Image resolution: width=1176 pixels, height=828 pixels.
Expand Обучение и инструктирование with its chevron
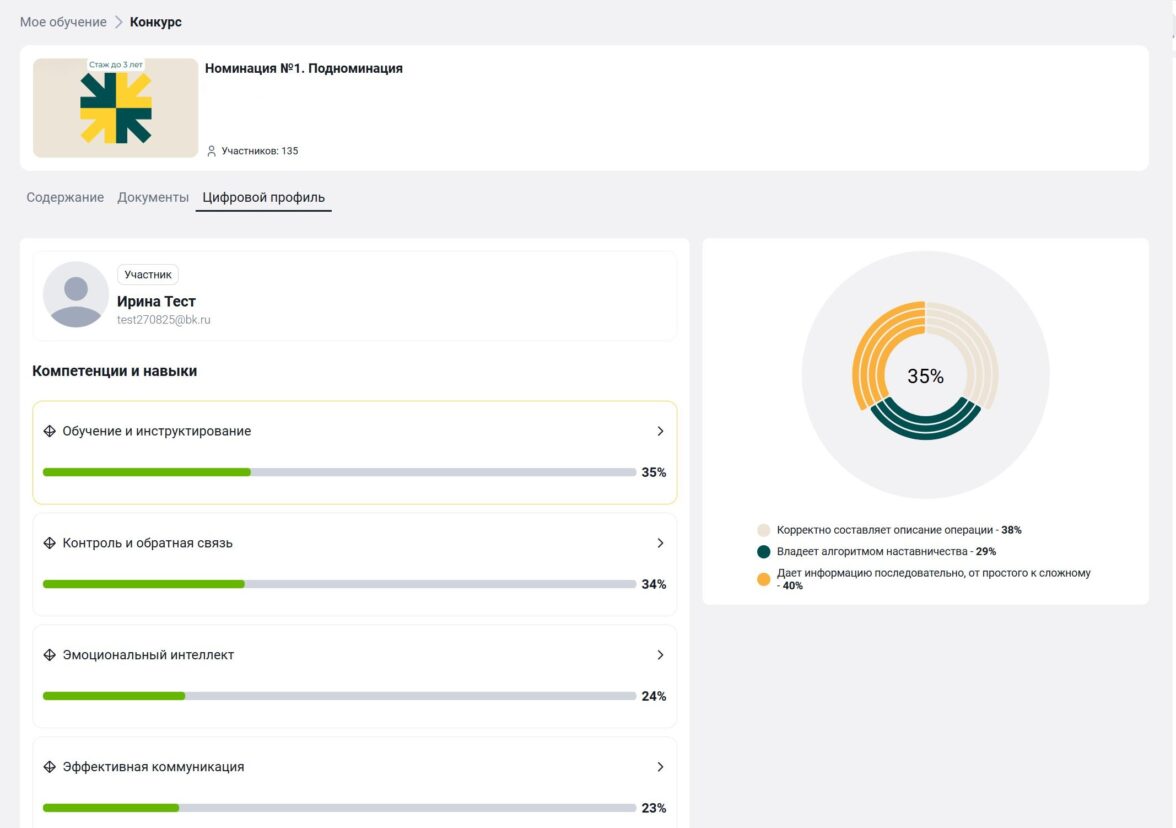click(x=660, y=431)
